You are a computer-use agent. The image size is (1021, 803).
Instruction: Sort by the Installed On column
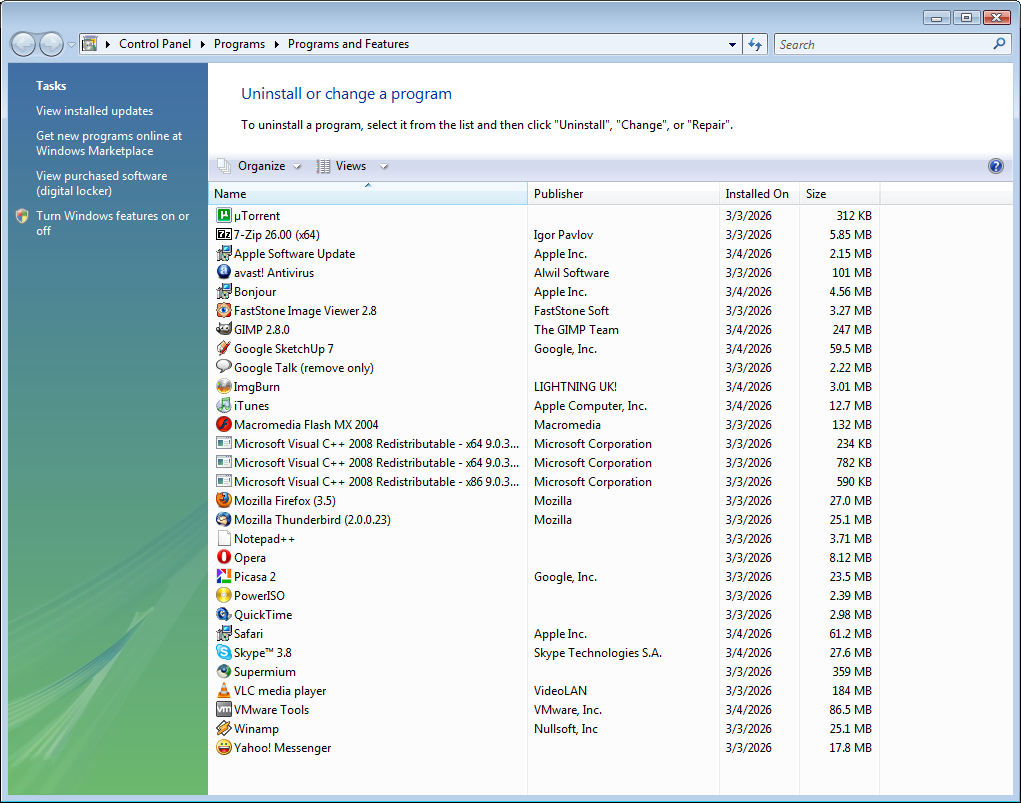point(759,193)
